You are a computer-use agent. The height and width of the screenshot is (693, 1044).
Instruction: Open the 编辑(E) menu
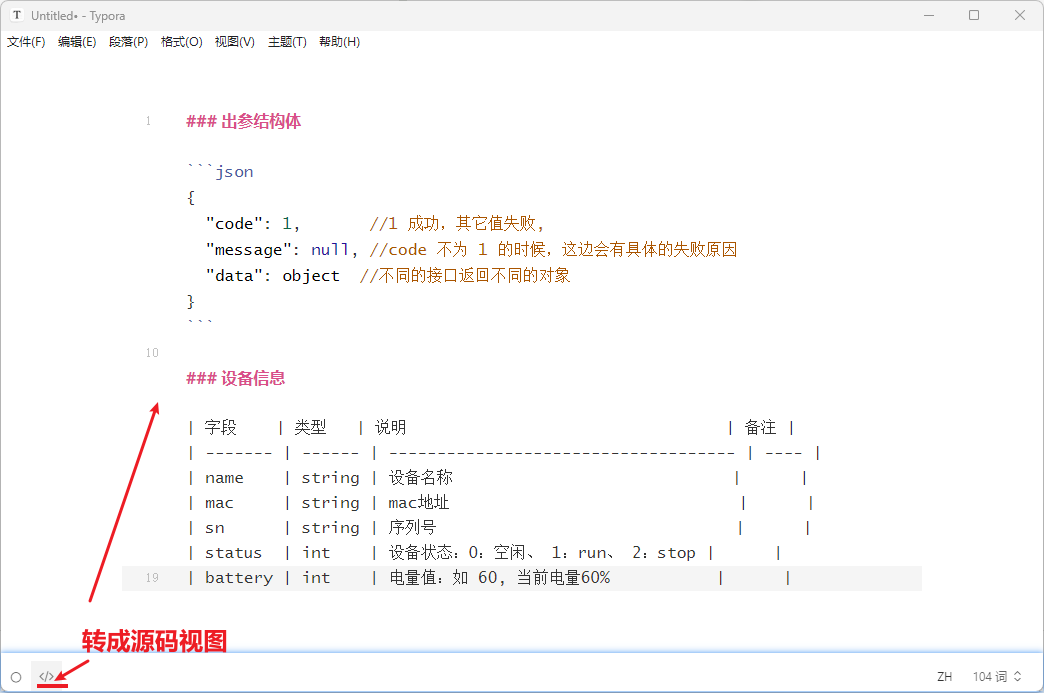77,42
